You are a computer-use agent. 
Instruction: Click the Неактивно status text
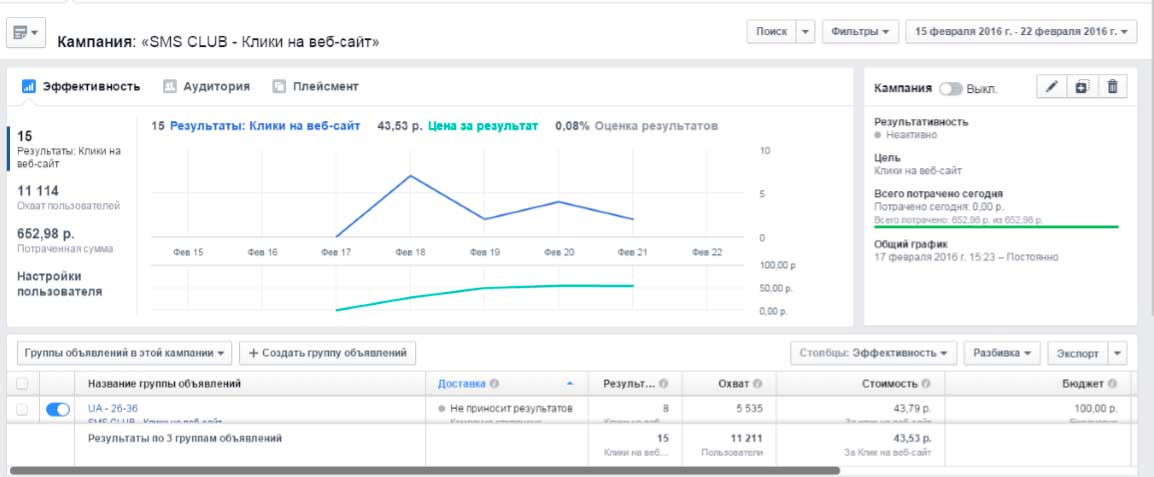pyautogui.click(x=910, y=135)
